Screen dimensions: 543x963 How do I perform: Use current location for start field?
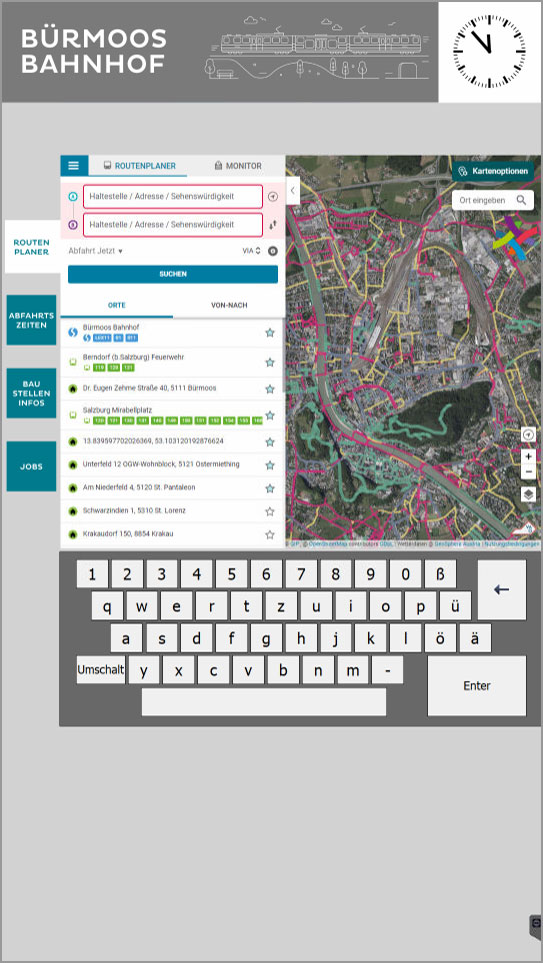(x=273, y=197)
